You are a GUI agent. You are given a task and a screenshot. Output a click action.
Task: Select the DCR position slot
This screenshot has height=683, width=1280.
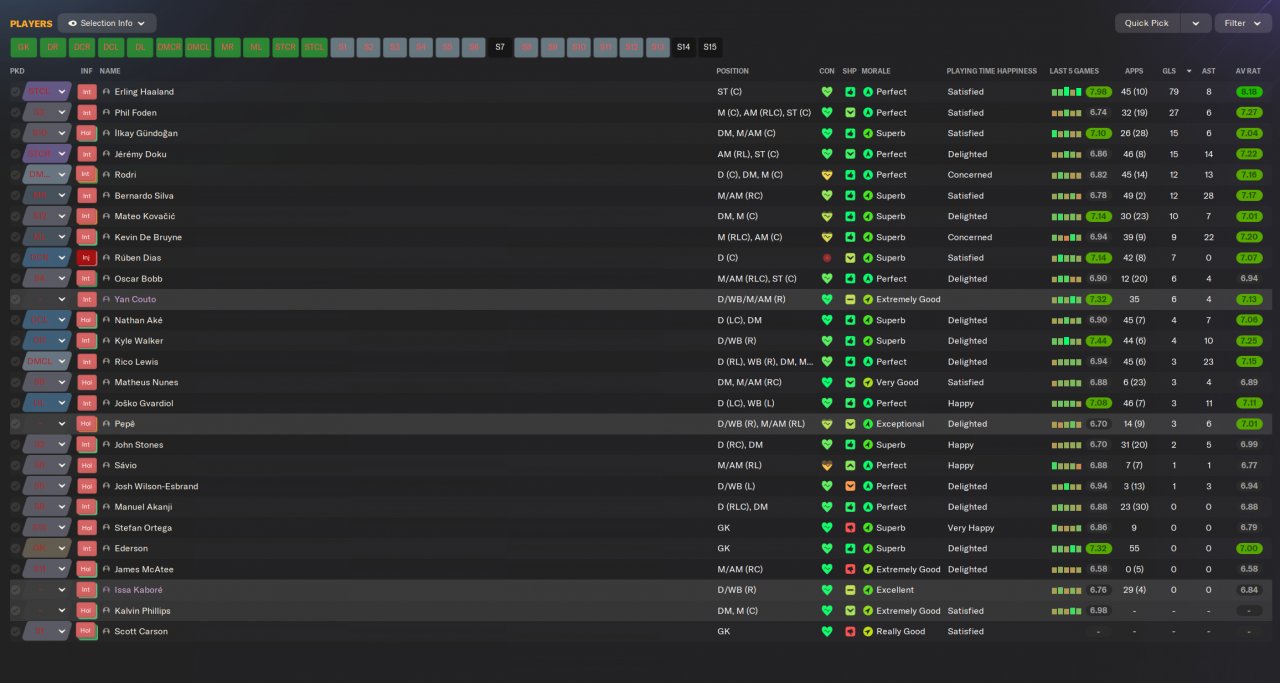82,47
